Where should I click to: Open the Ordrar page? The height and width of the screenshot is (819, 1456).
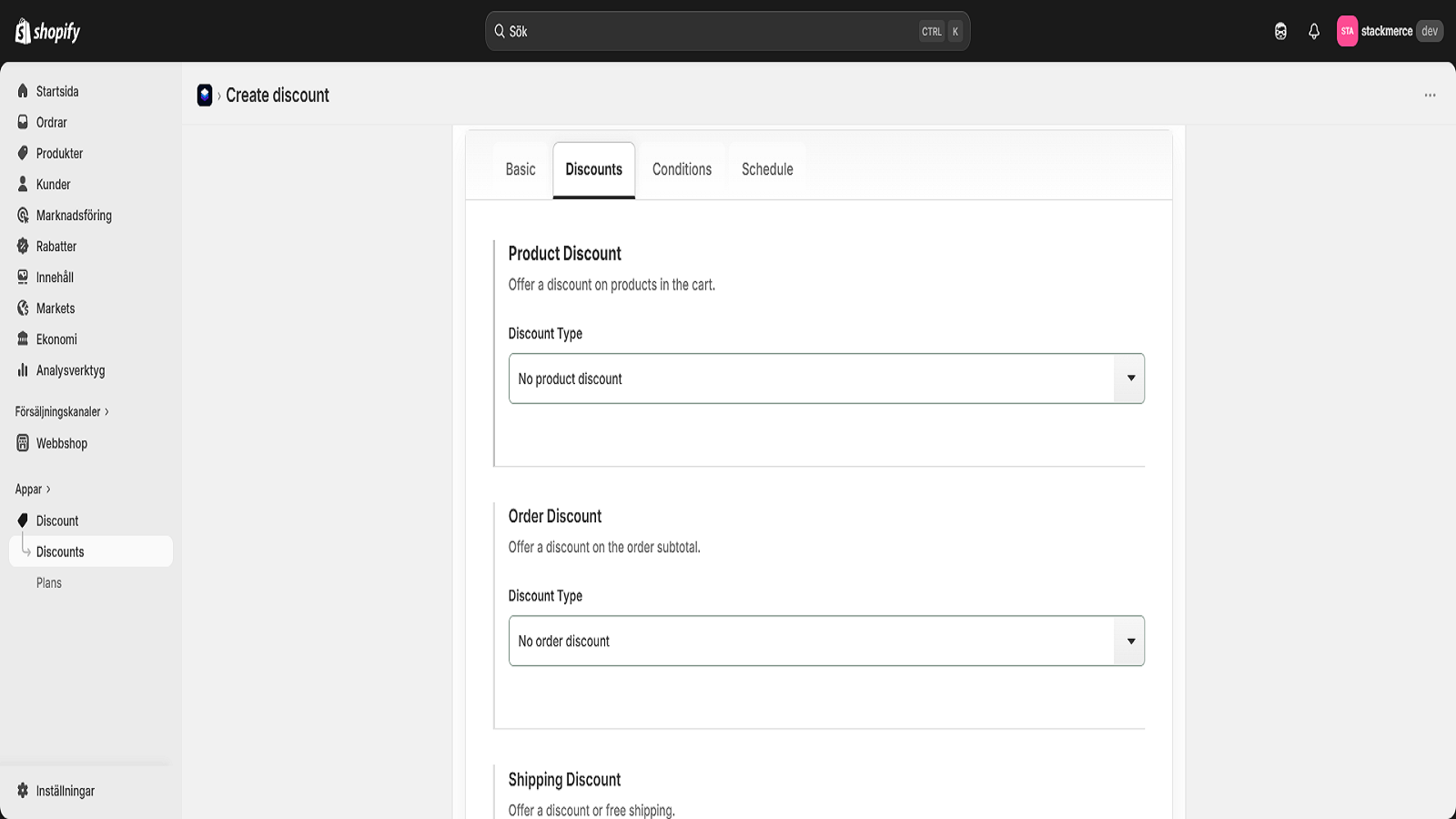tap(52, 122)
